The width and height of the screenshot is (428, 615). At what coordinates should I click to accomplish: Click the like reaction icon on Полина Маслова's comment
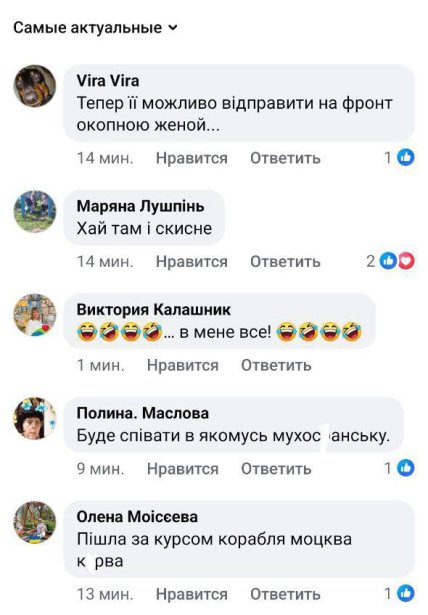[406, 468]
